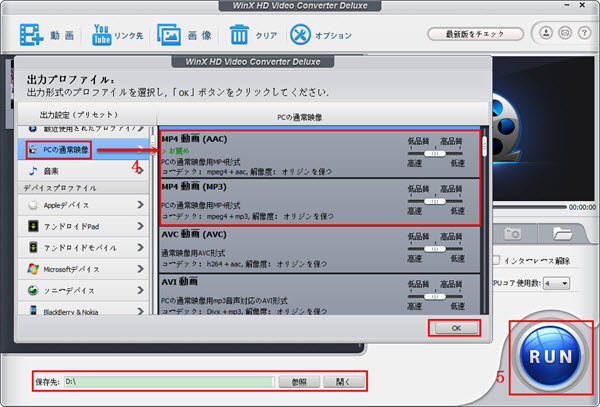Select the MP4 動画 (AAC) profile title
The image size is (600, 407).
(x=194, y=139)
